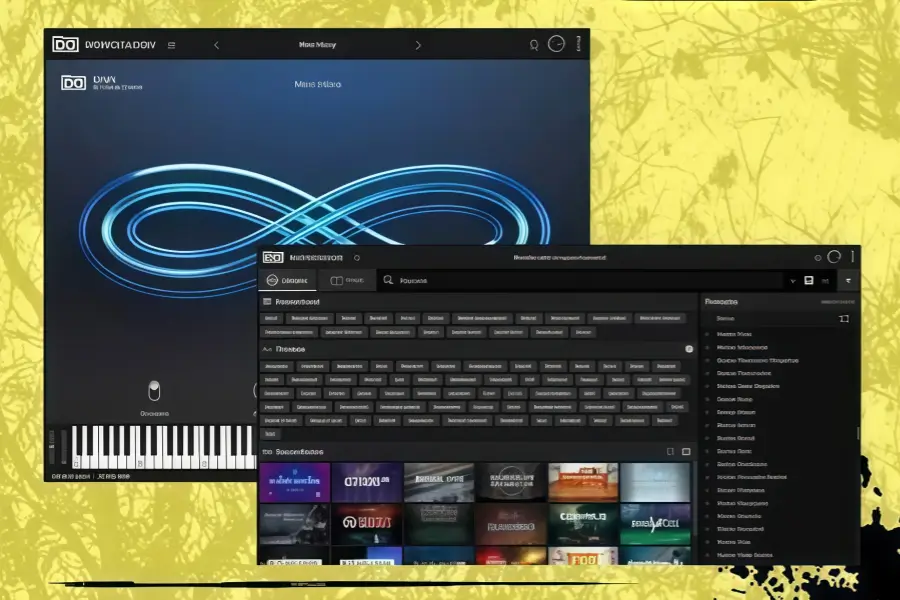Screen dimensions: 900x600
Task: Collapse the first tag section via its list icon
Action: 267,301
